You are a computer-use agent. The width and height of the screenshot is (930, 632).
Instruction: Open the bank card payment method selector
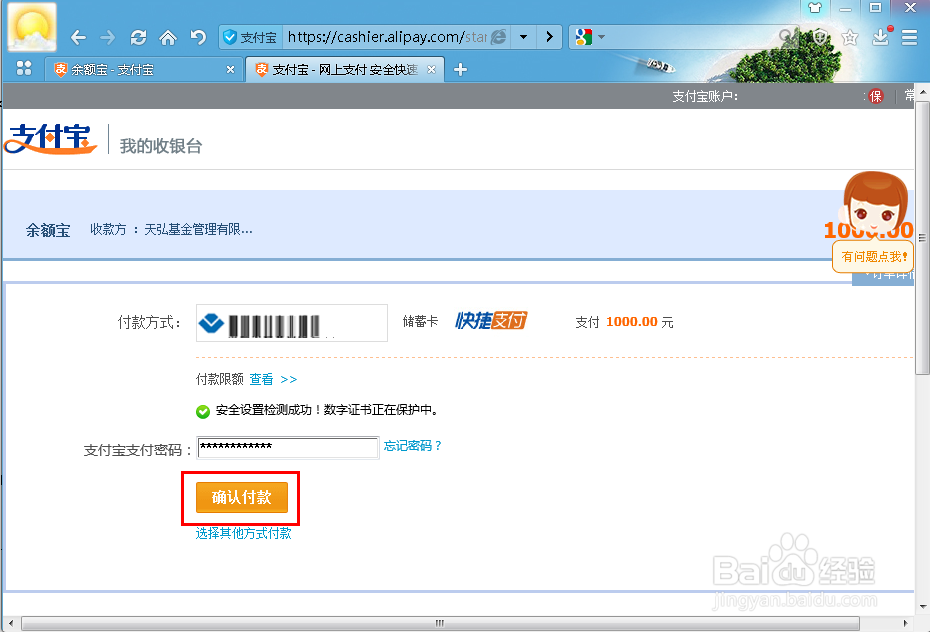(x=291, y=322)
